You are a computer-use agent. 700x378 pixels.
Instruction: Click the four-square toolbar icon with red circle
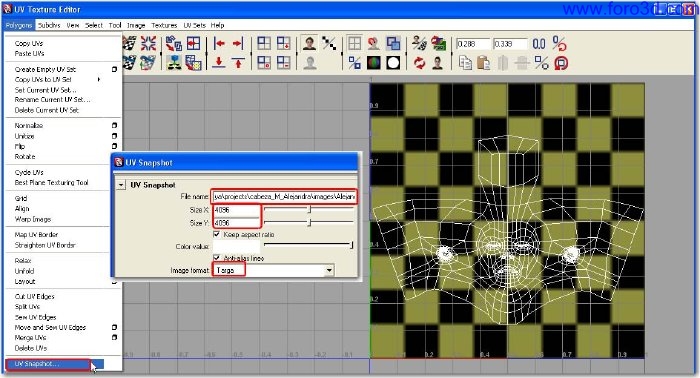pos(264,63)
